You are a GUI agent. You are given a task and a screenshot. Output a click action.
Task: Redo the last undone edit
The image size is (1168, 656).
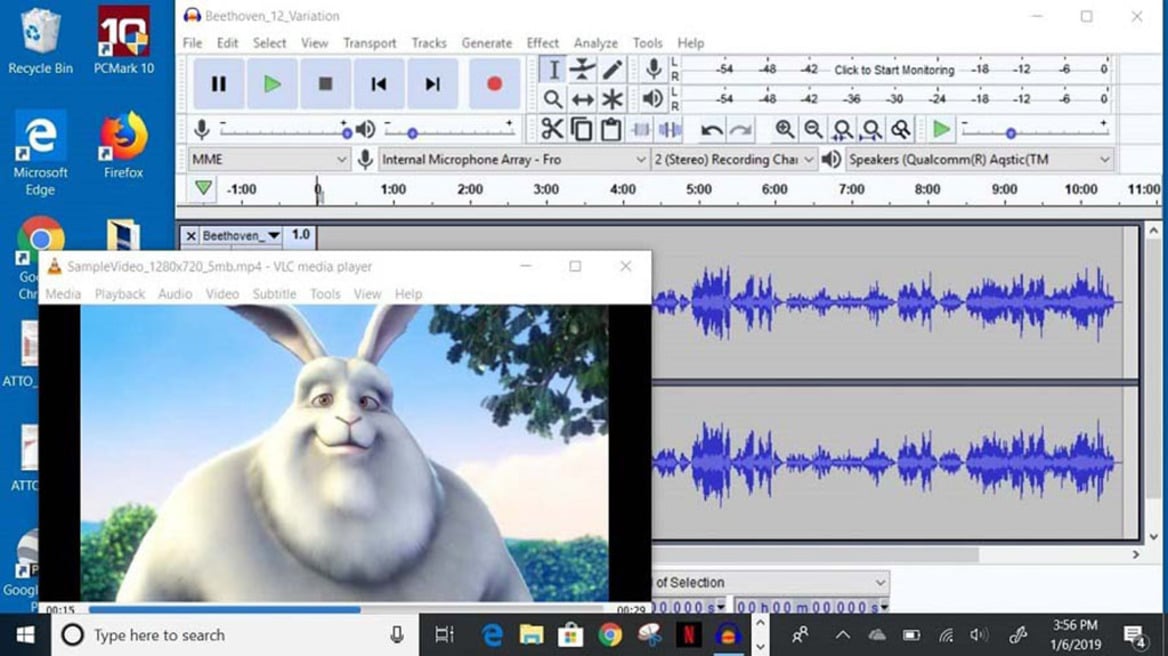coord(740,130)
